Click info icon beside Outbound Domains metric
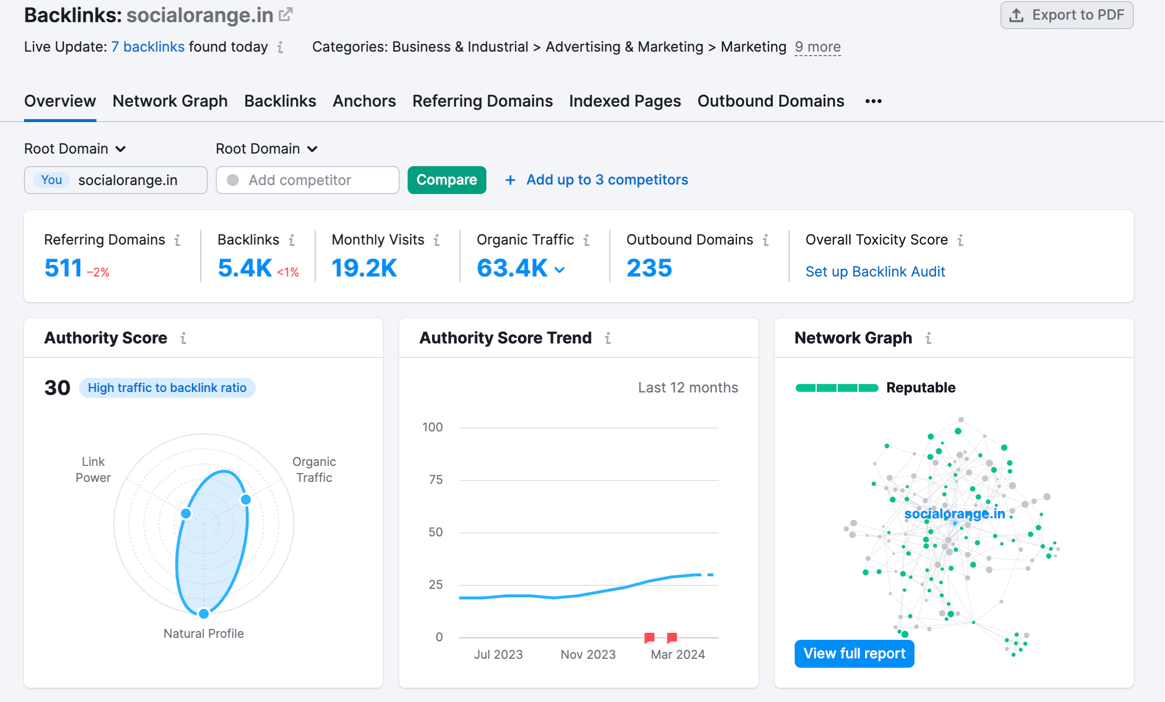The width and height of the screenshot is (1165, 702). click(766, 240)
